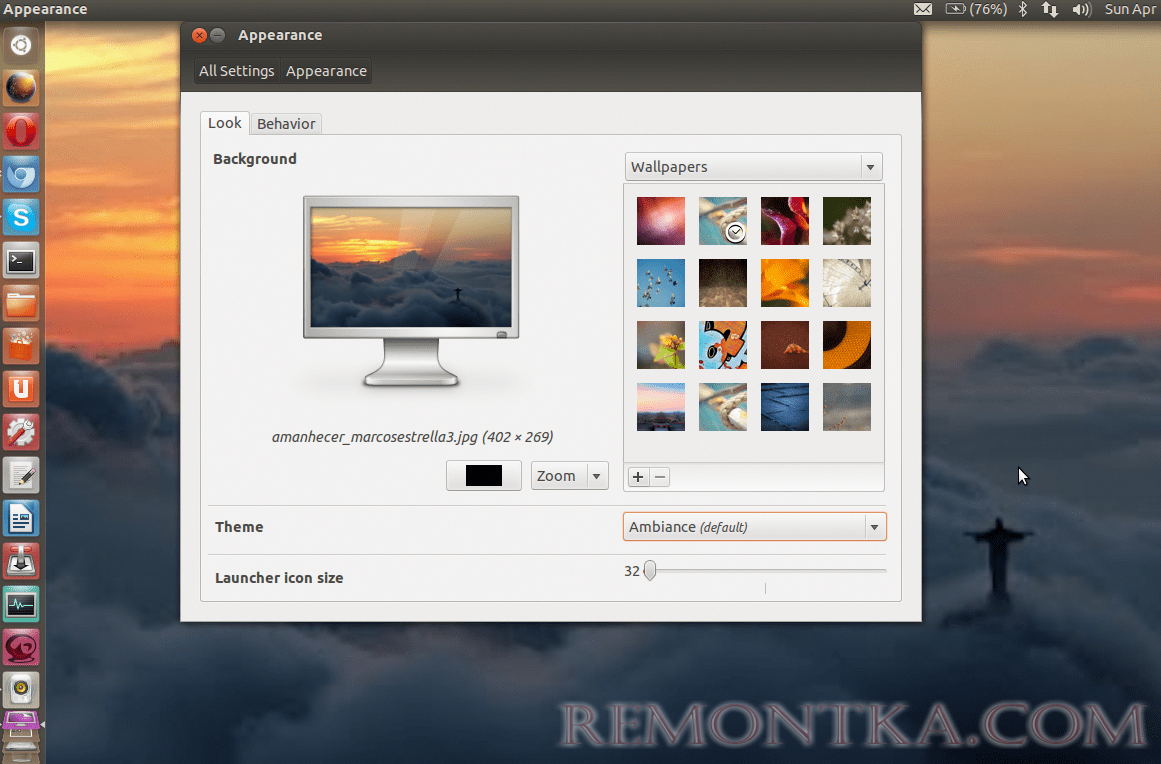The width and height of the screenshot is (1161, 764).
Task: Select the gray blurry twig wallpaper
Action: [846, 407]
